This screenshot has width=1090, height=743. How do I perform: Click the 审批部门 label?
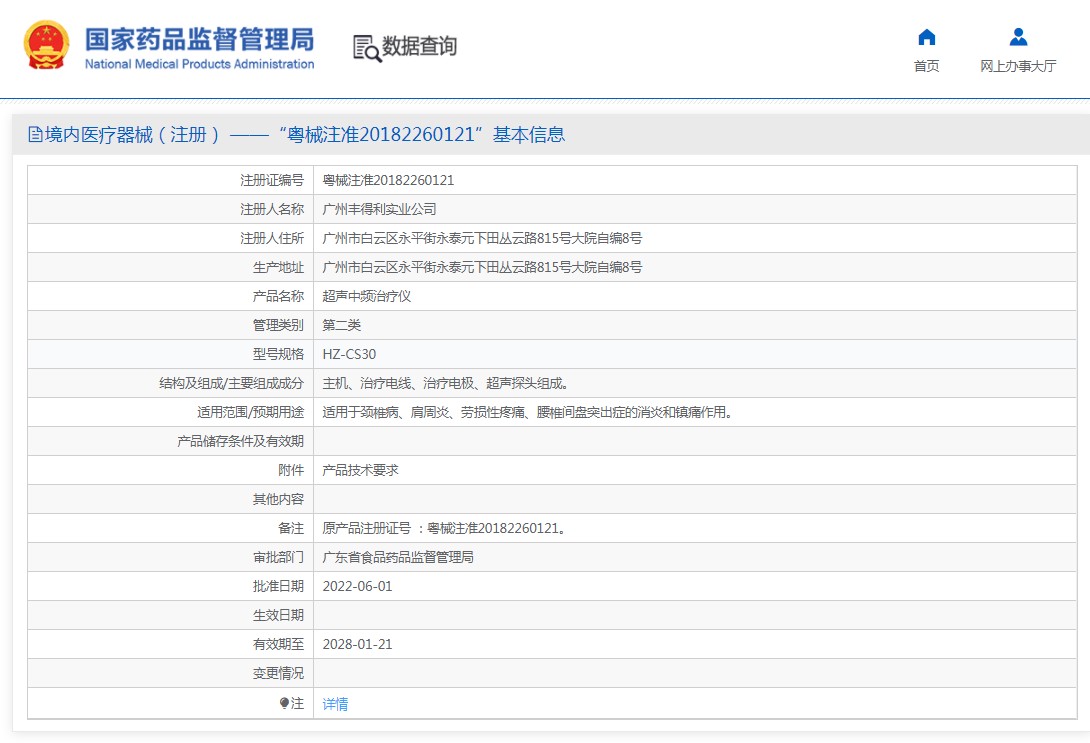(278, 557)
